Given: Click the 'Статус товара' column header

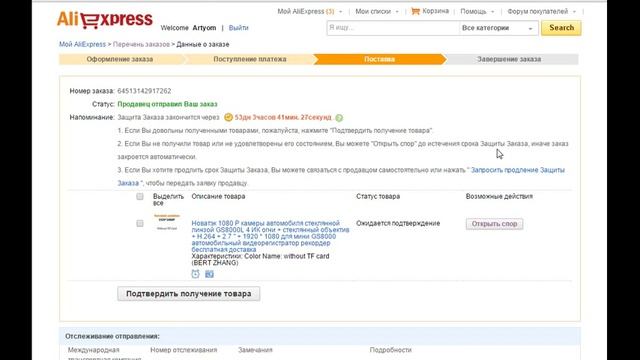Looking at the screenshot, I should pos(378,196).
